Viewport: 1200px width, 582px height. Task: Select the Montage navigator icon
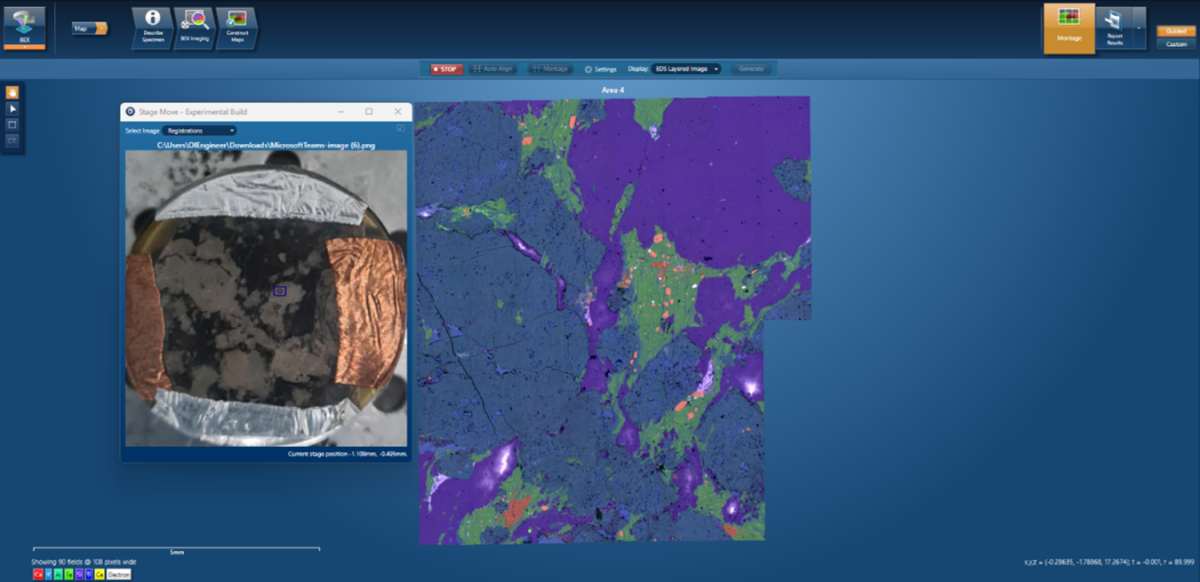1069,28
